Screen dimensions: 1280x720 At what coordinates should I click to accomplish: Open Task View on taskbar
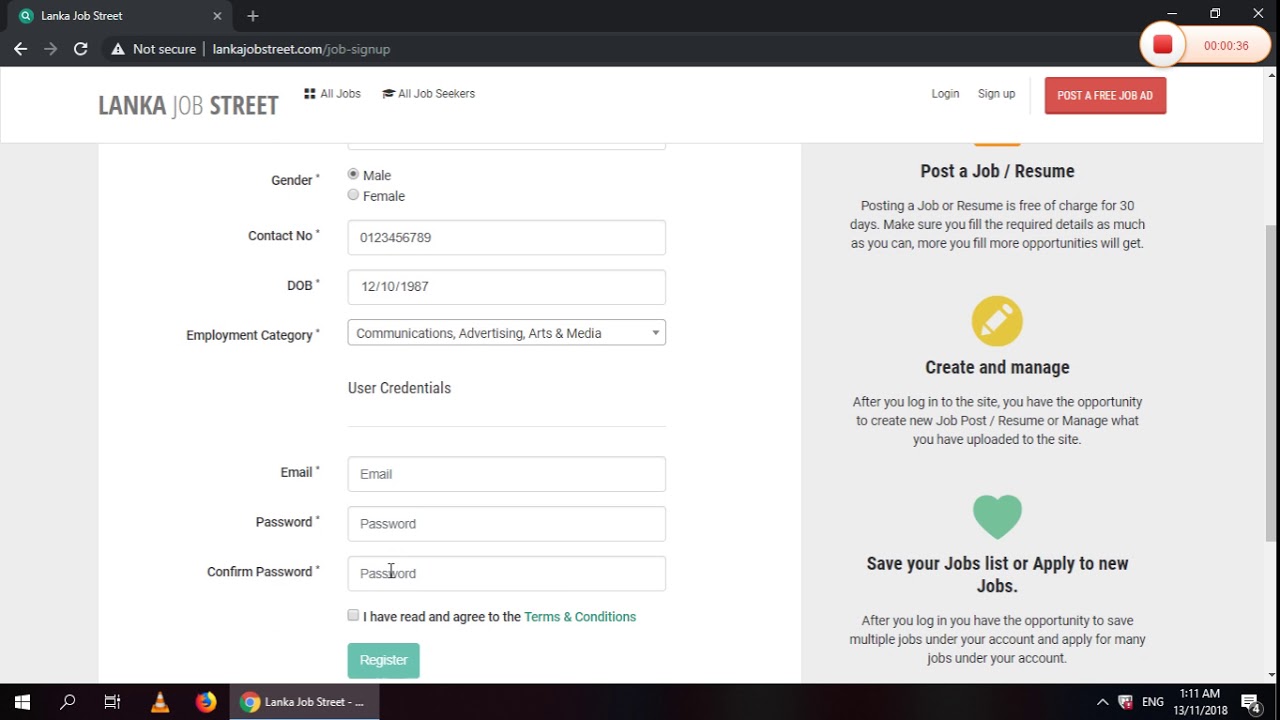point(112,702)
